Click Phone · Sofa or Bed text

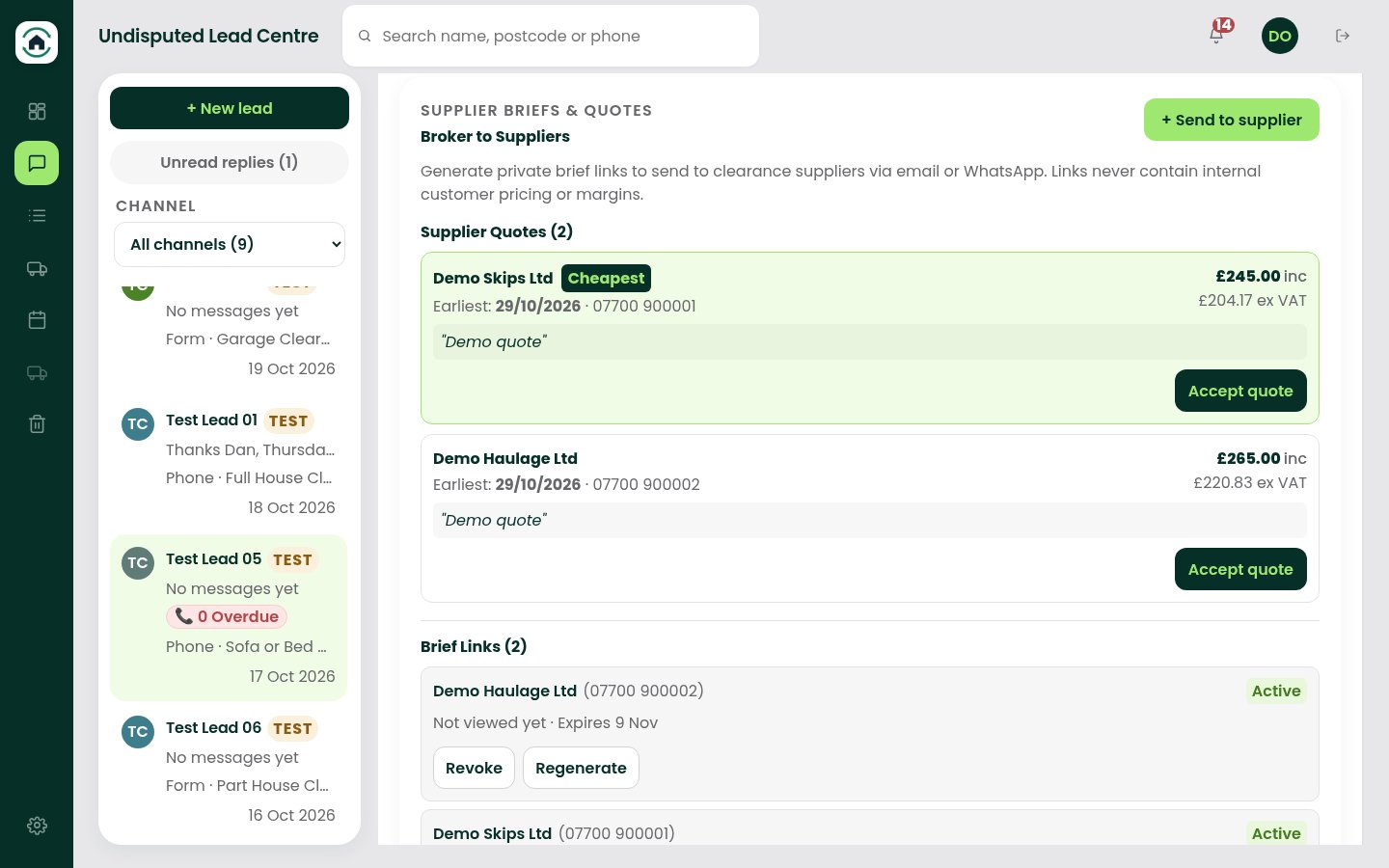pyautogui.click(x=246, y=646)
